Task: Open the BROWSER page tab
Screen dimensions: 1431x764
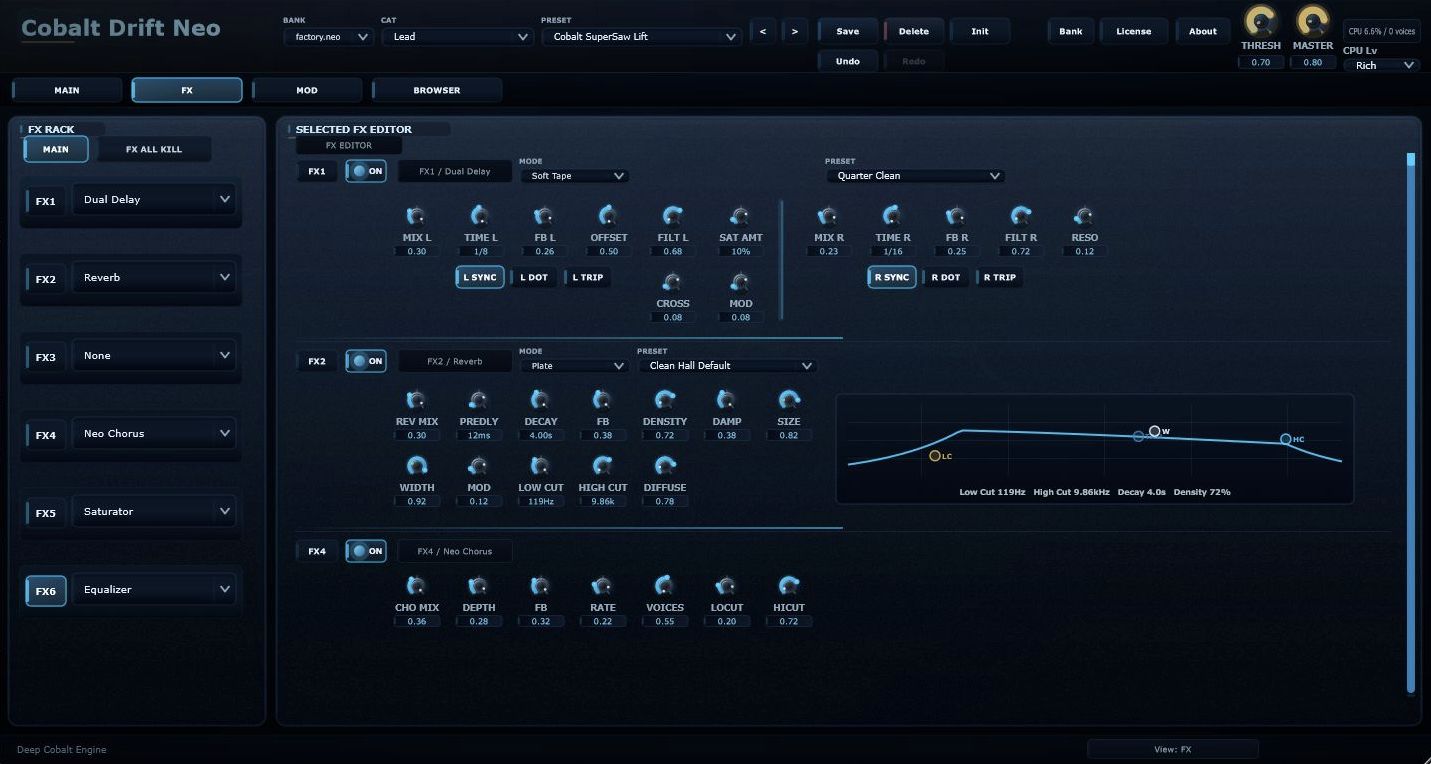Action: tap(437, 90)
